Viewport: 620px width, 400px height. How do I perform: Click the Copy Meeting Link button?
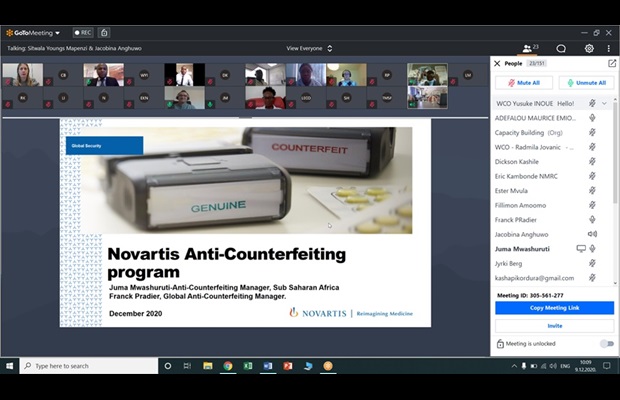pos(554,308)
